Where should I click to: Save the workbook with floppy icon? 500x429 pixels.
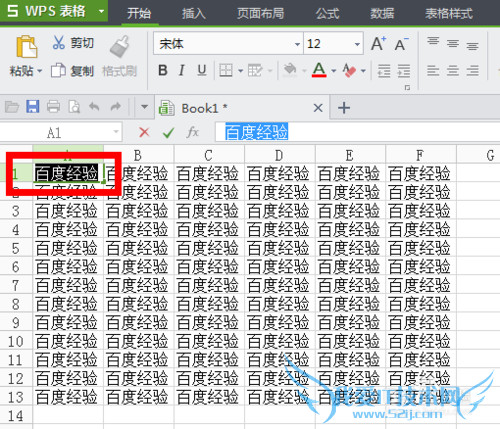pyautogui.click(x=33, y=107)
